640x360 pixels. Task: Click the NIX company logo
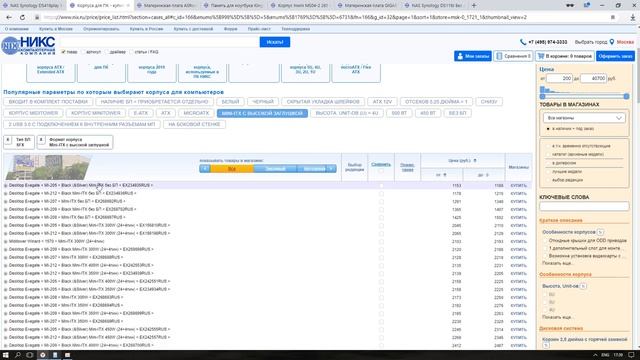tap(29, 45)
